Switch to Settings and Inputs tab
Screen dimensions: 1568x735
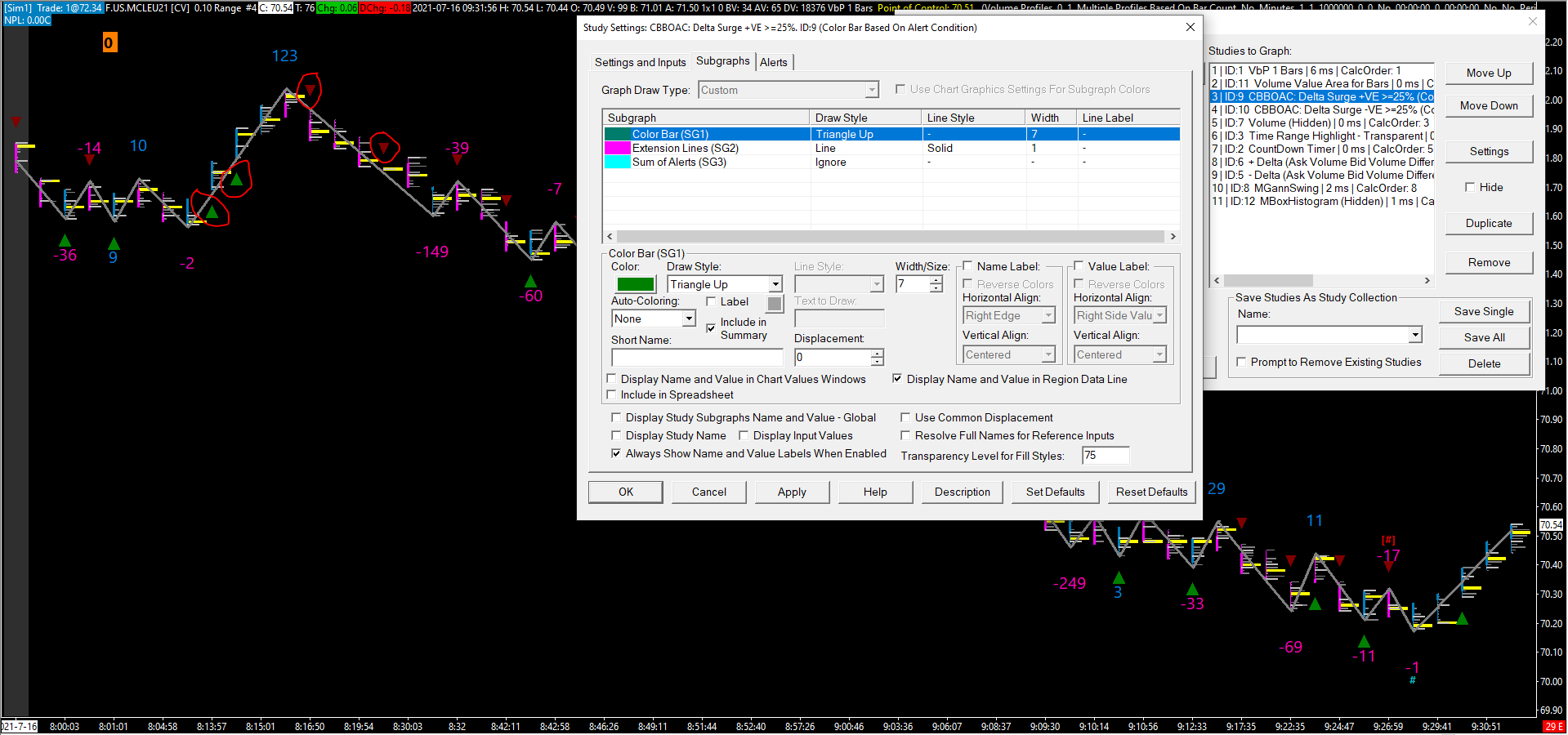coord(640,62)
